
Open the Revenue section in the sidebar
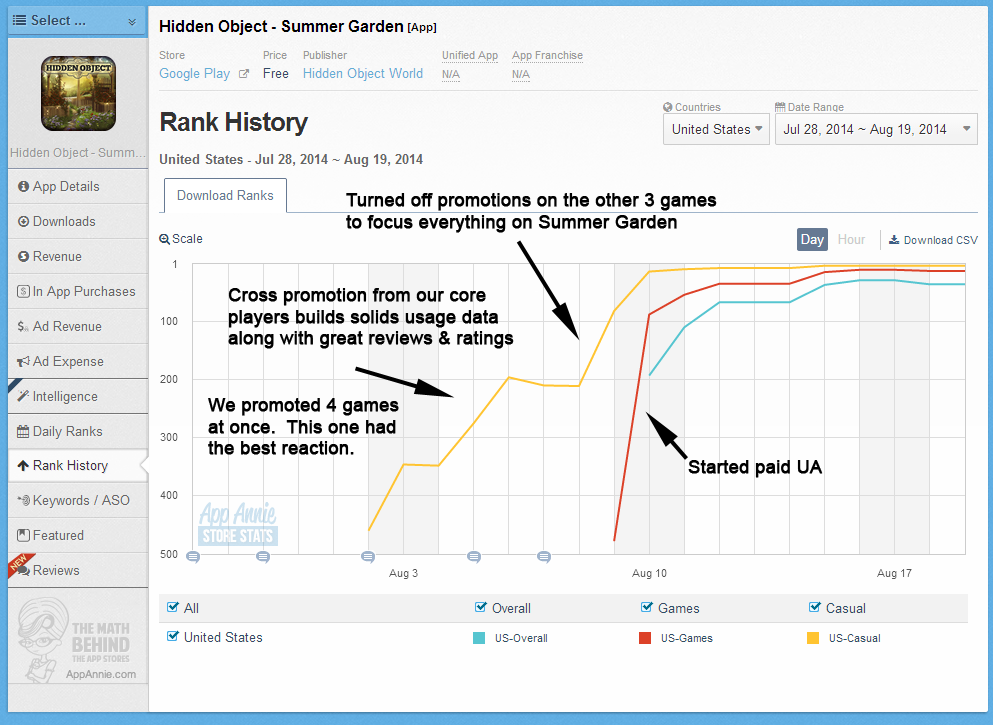[77, 256]
